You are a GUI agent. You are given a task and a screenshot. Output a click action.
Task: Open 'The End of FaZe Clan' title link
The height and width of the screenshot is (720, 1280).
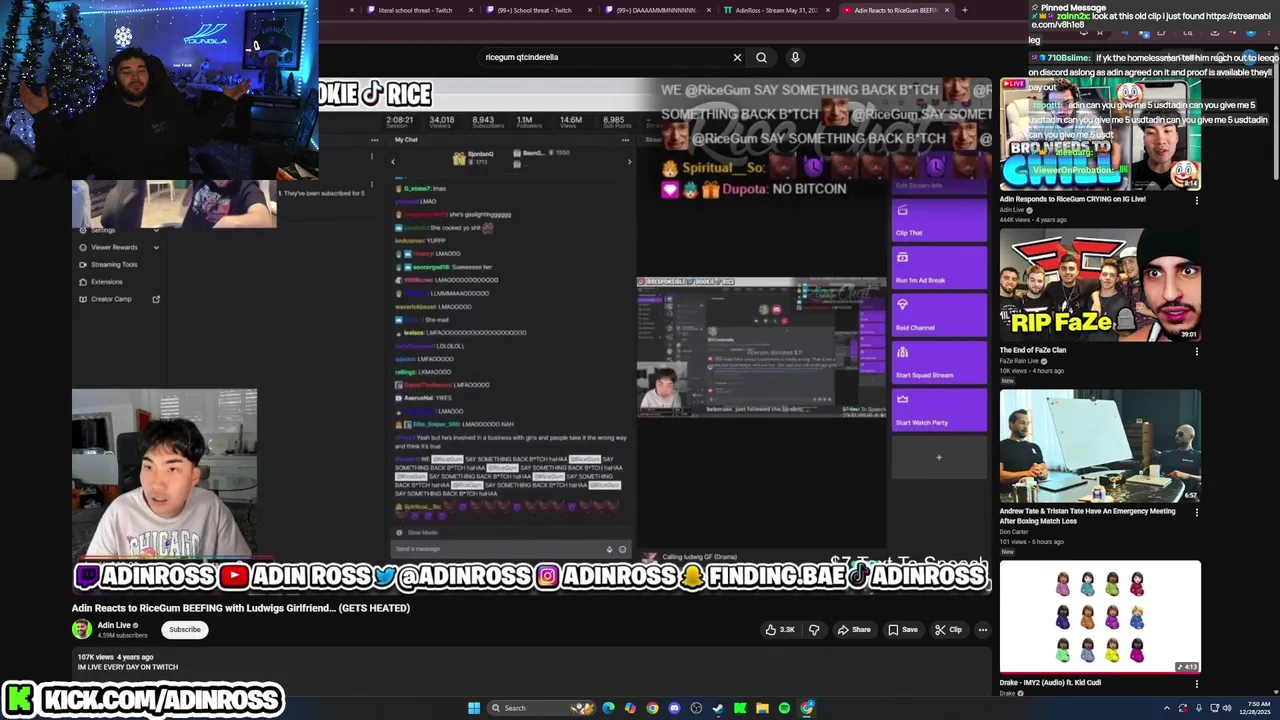click(x=1033, y=350)
